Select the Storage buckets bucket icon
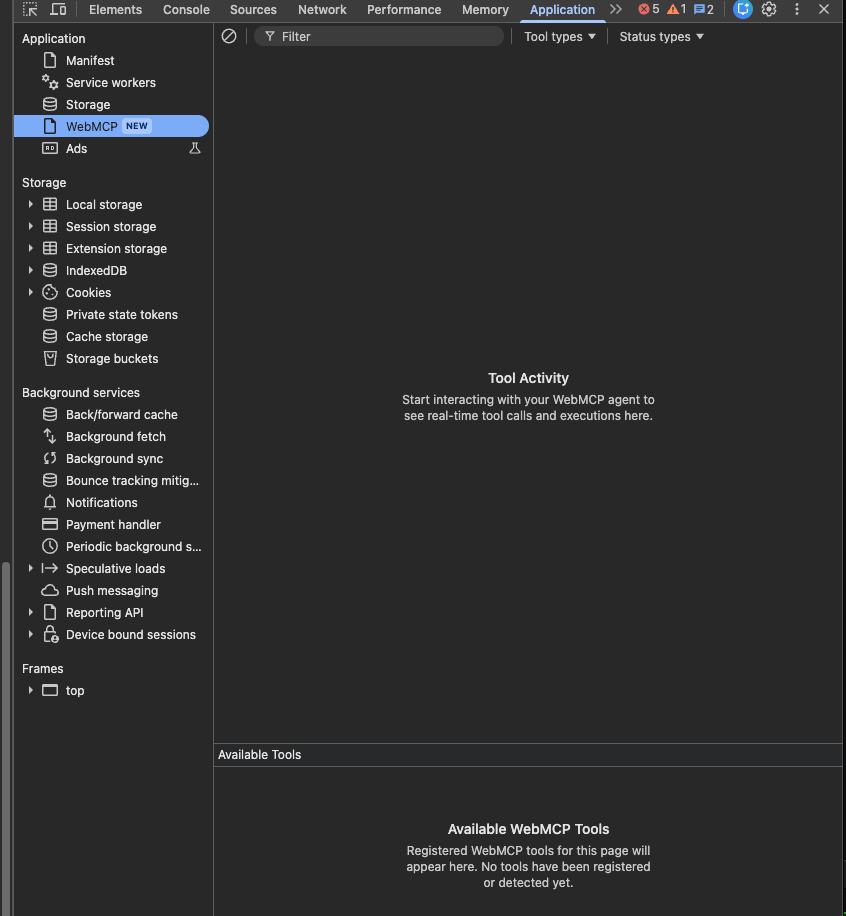This screenshot has height=916, width=846. (x=50, y=359)
